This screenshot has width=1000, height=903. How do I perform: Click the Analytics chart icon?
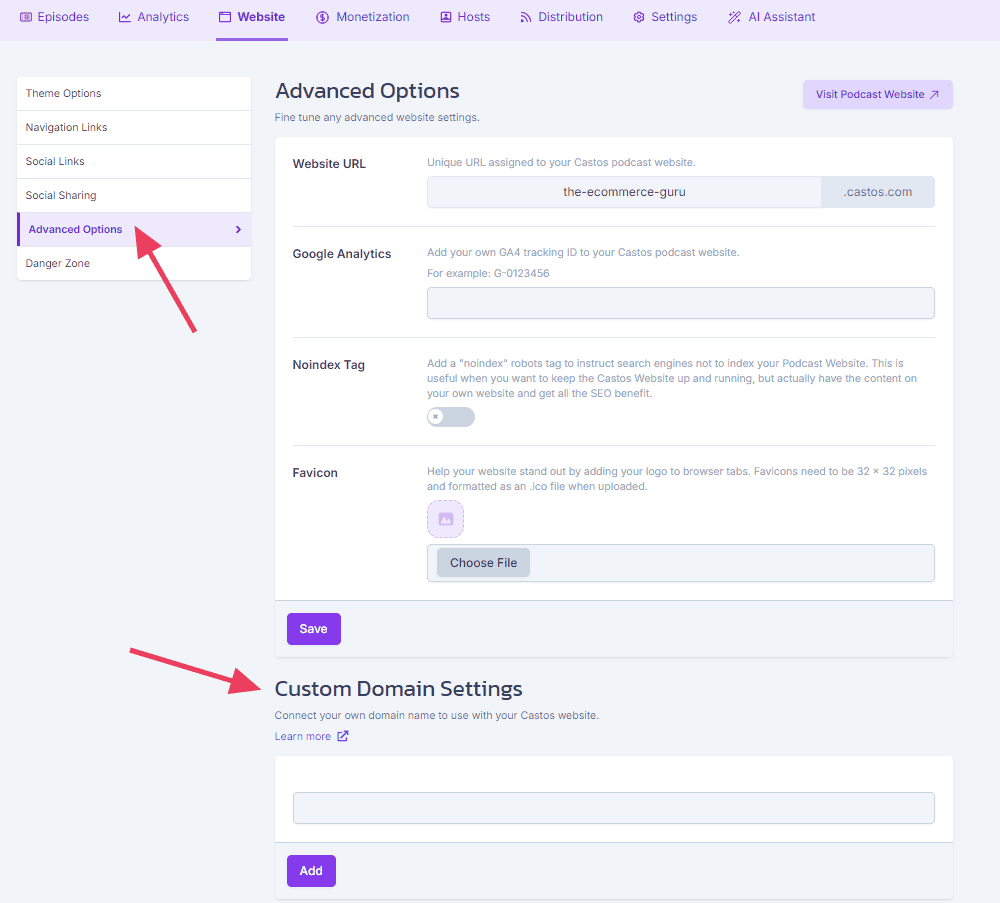coord(124,17)
